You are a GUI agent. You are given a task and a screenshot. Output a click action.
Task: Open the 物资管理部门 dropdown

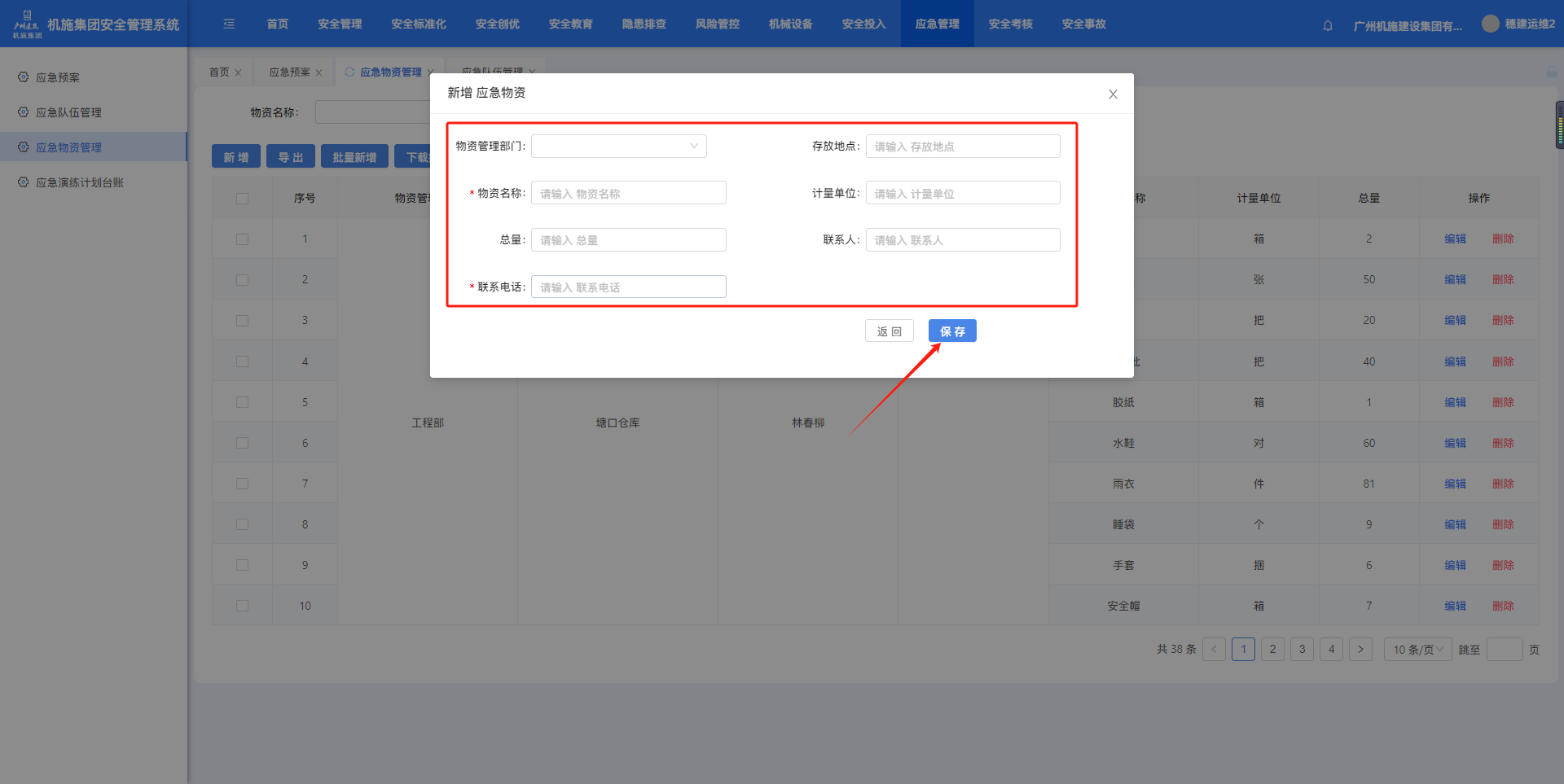[618, 147]
